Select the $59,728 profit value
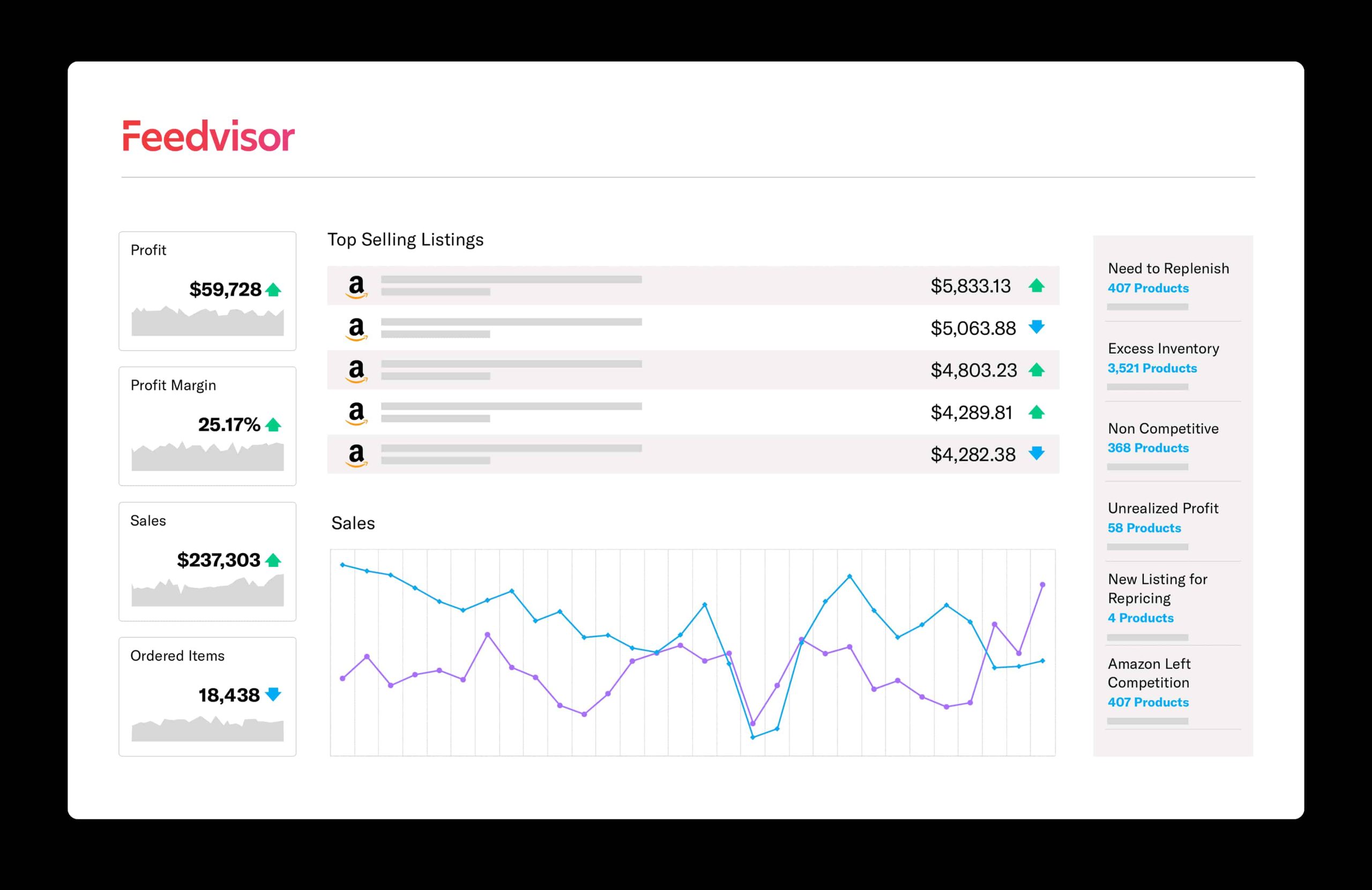The height and width of the screenshot is (890, 1372). (226, 289)
